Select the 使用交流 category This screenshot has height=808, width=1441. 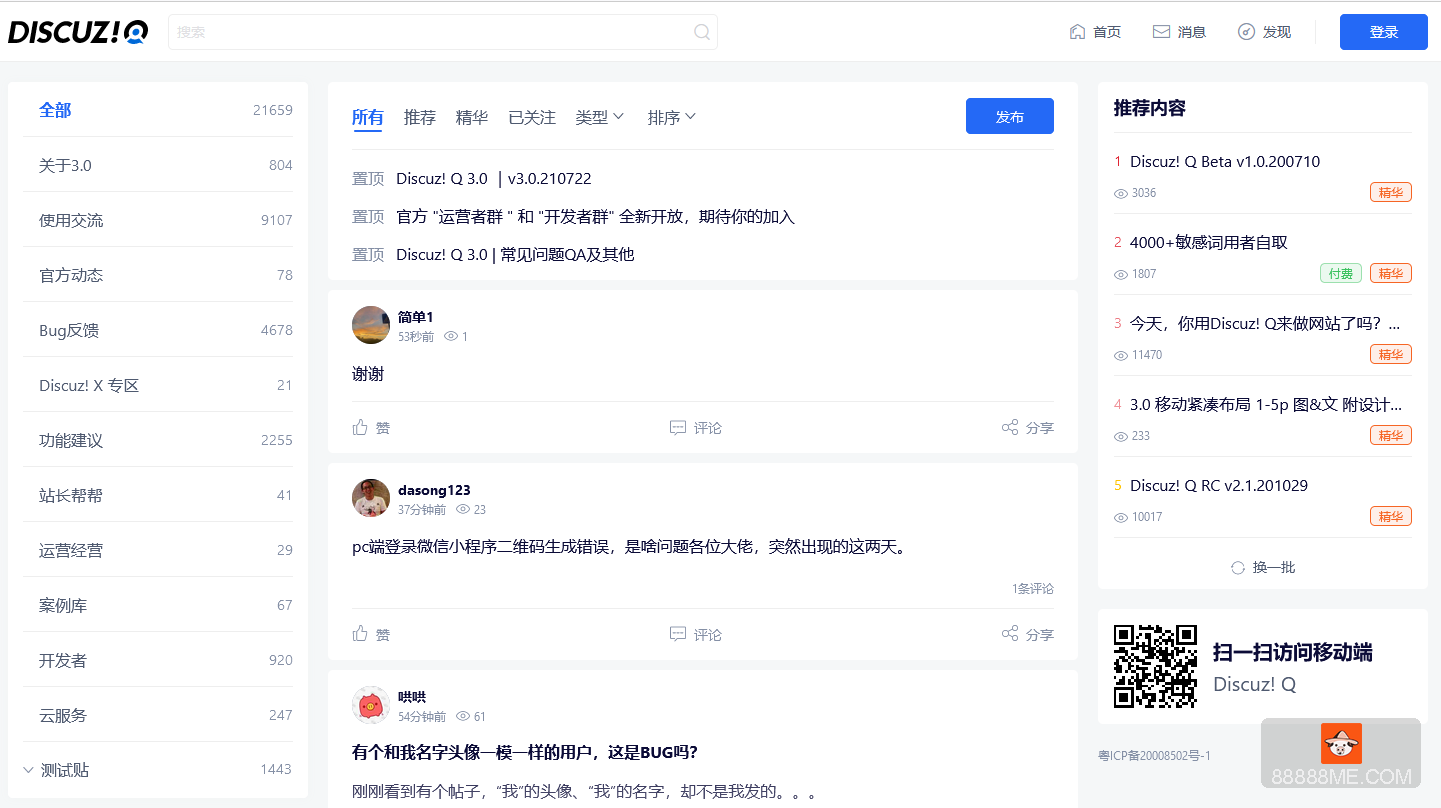tap(158, 220)
